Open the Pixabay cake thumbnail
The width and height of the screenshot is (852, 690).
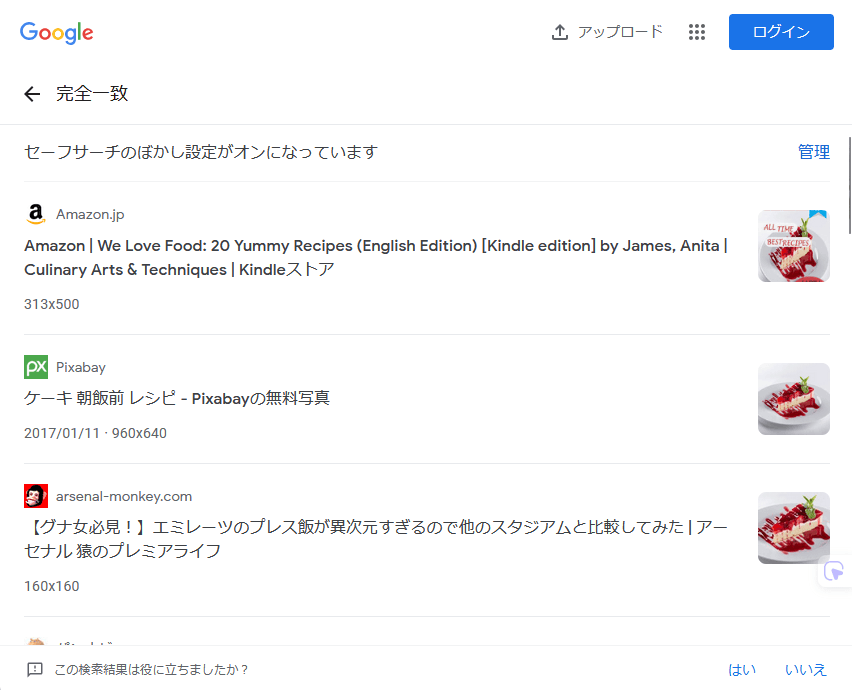tap(794, 399)
